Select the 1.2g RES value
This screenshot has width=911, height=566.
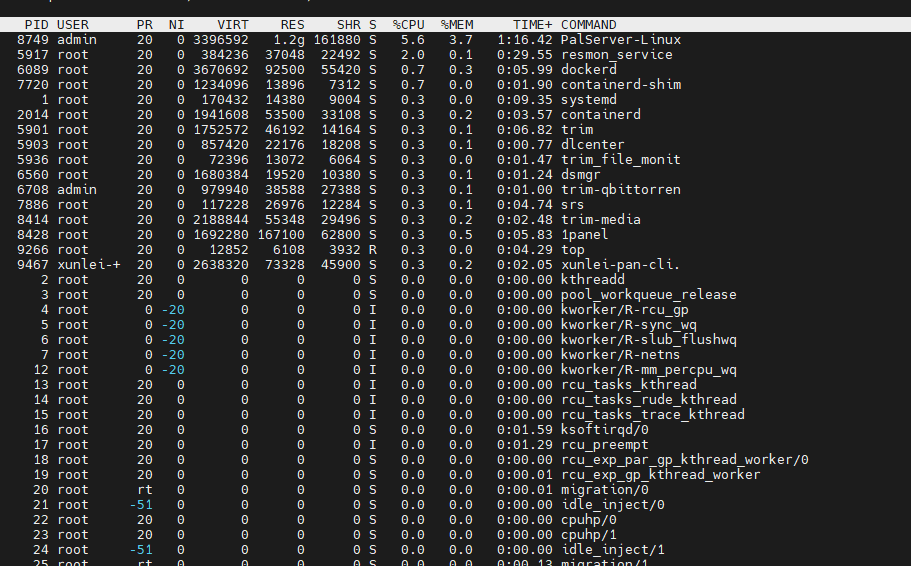pyautogui.click(x=289, y=40)
